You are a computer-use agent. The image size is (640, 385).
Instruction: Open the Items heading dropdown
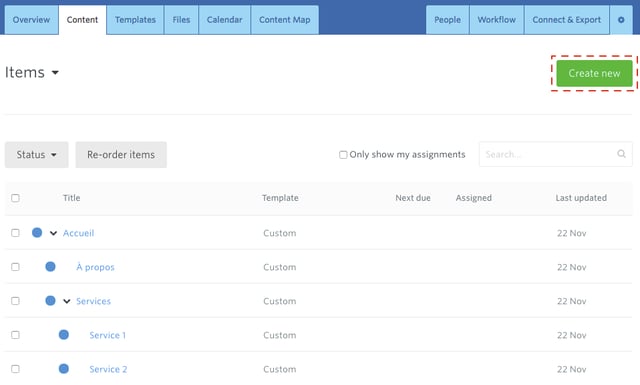(32, 72)
